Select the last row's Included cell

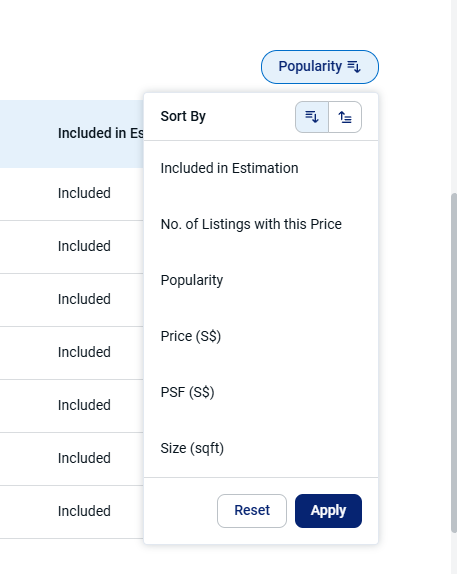pyautogui.click(x=84, y=511)
